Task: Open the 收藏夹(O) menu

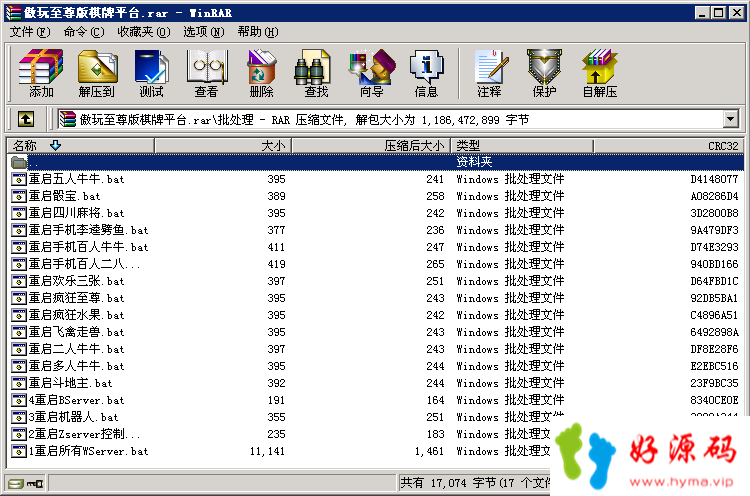Action: coord(143,32)
